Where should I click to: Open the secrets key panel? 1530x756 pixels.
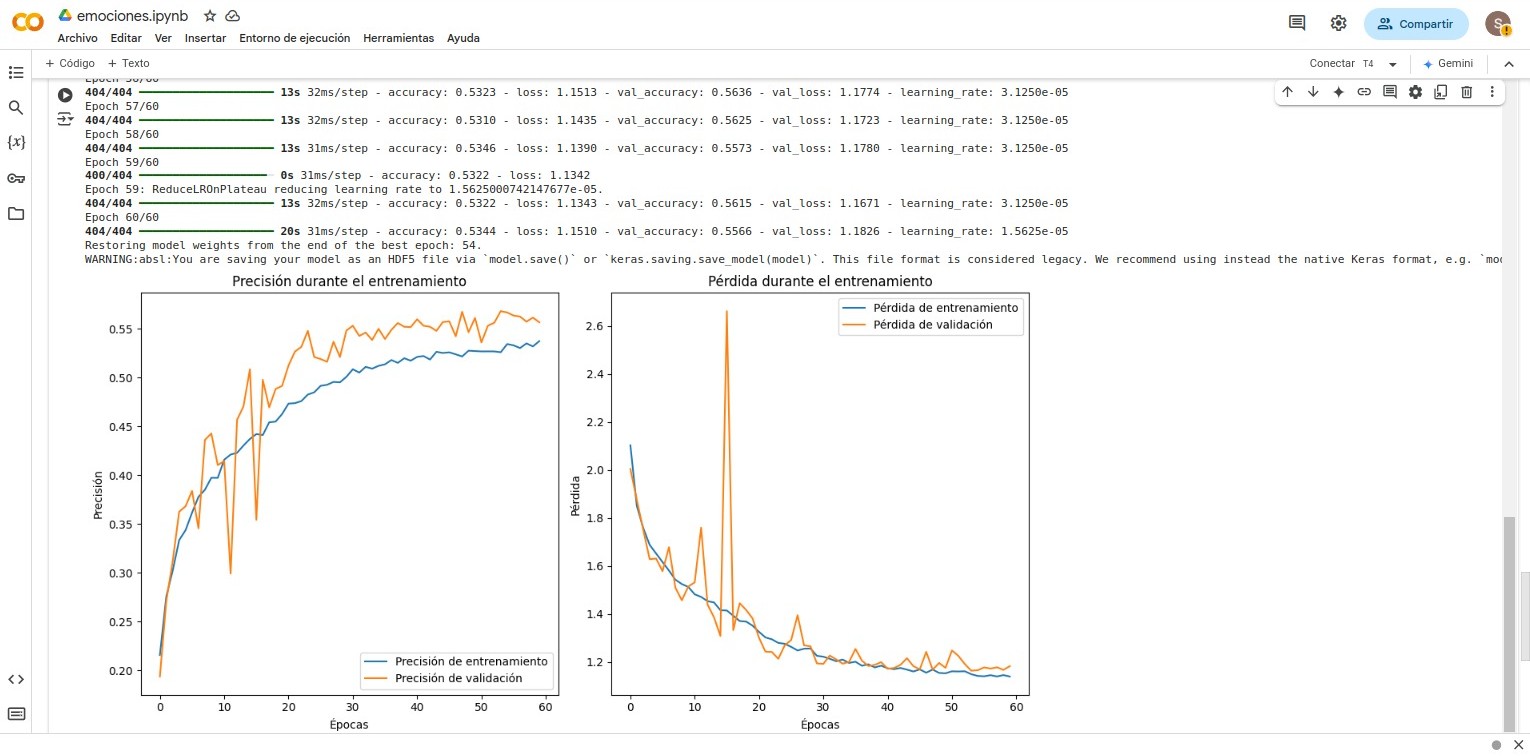[15, 178]
